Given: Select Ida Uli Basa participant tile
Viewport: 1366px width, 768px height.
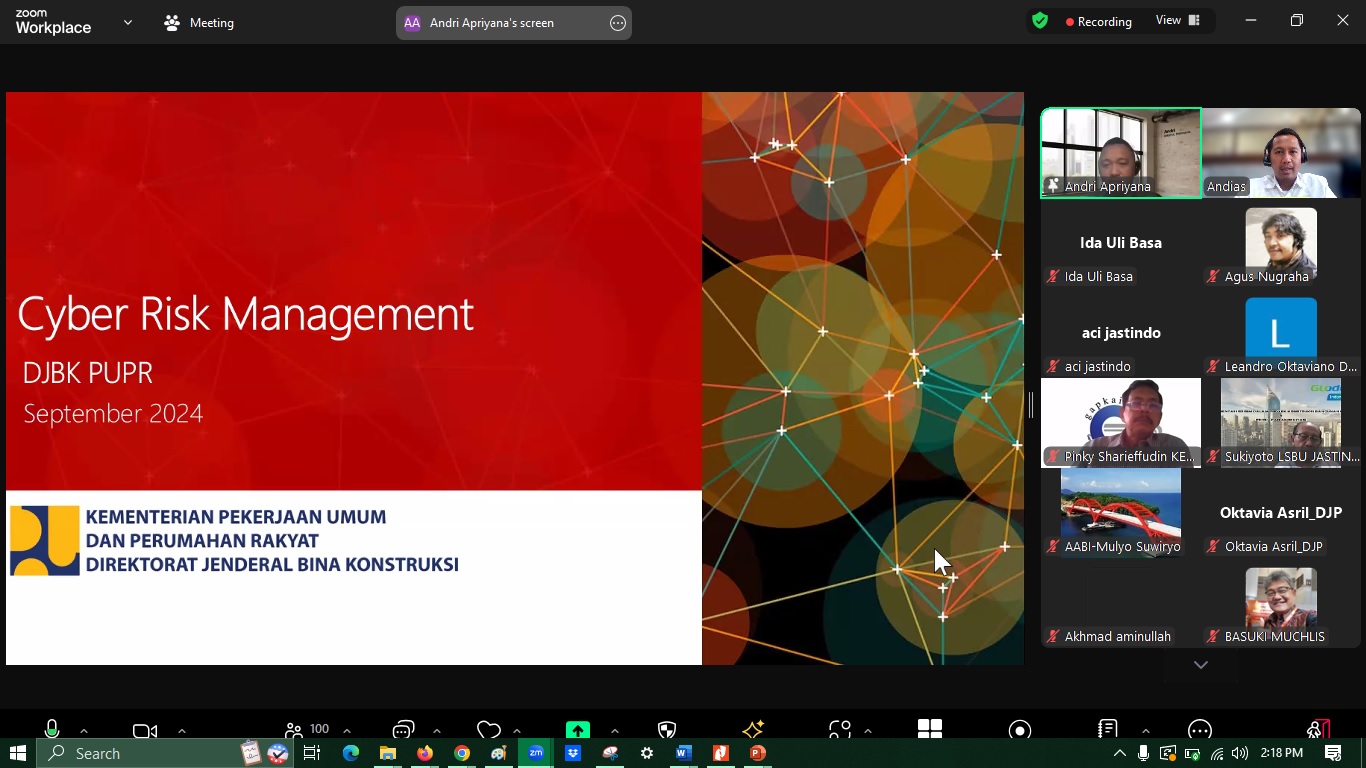Looking at the screenshot, I should 1121,243.
